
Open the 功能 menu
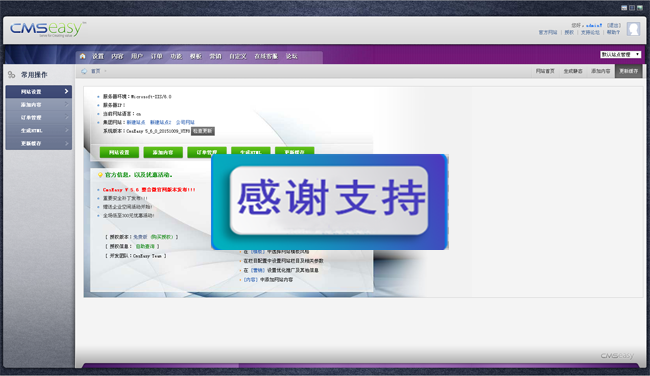(176, 56)
